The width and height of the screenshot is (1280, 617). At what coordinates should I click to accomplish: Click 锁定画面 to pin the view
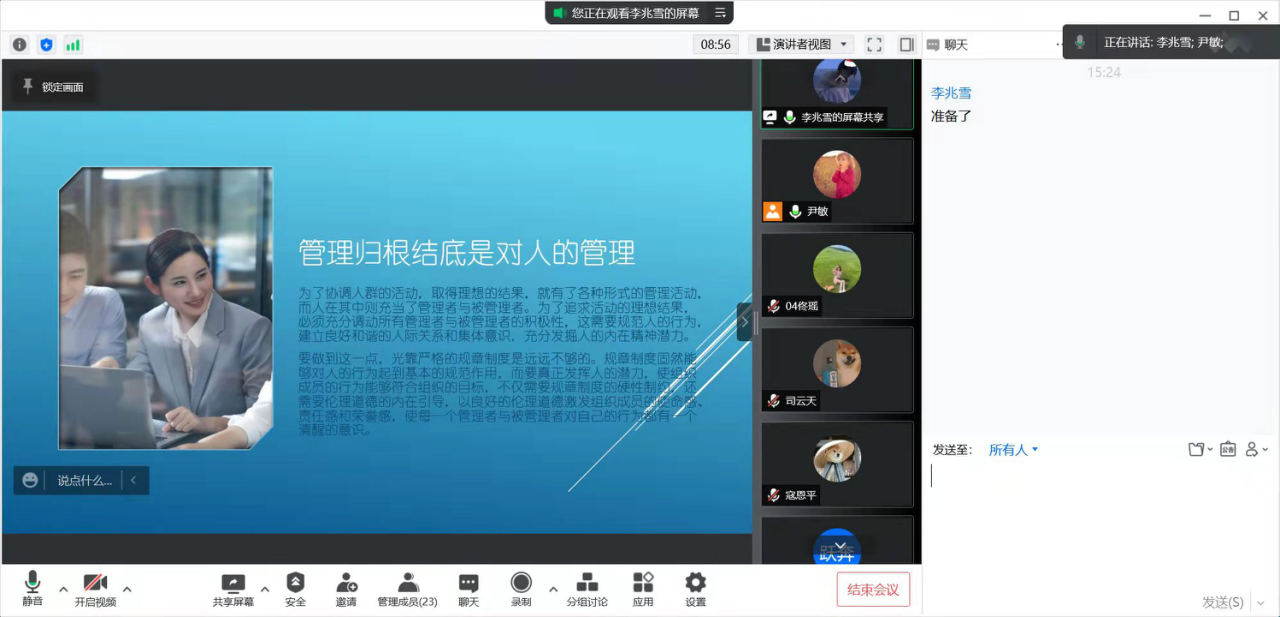[x=54, y=87]
